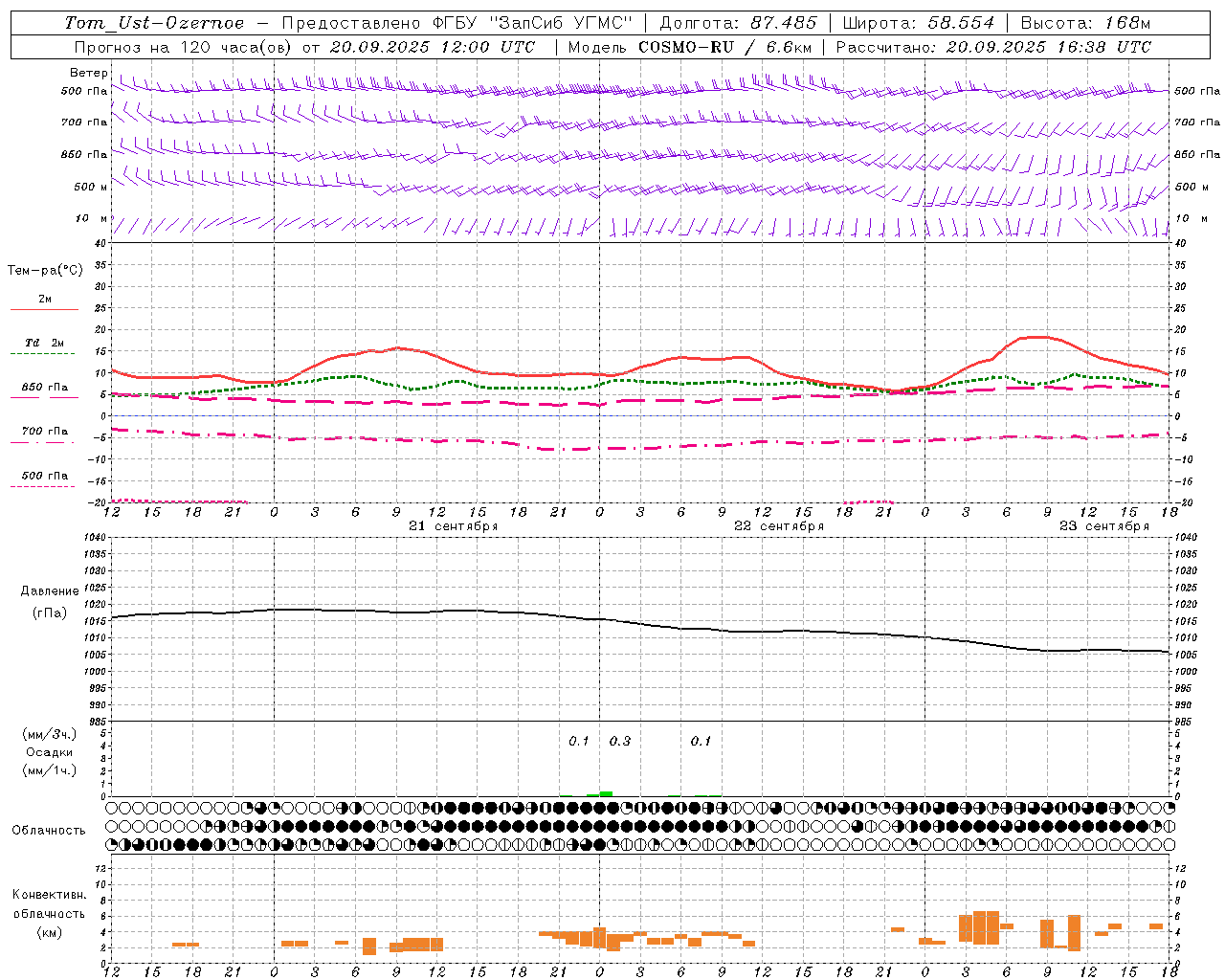Click the "23 сентября" date label
Viewport: 1225px width, 980px height.
(x=1104, y=526)
